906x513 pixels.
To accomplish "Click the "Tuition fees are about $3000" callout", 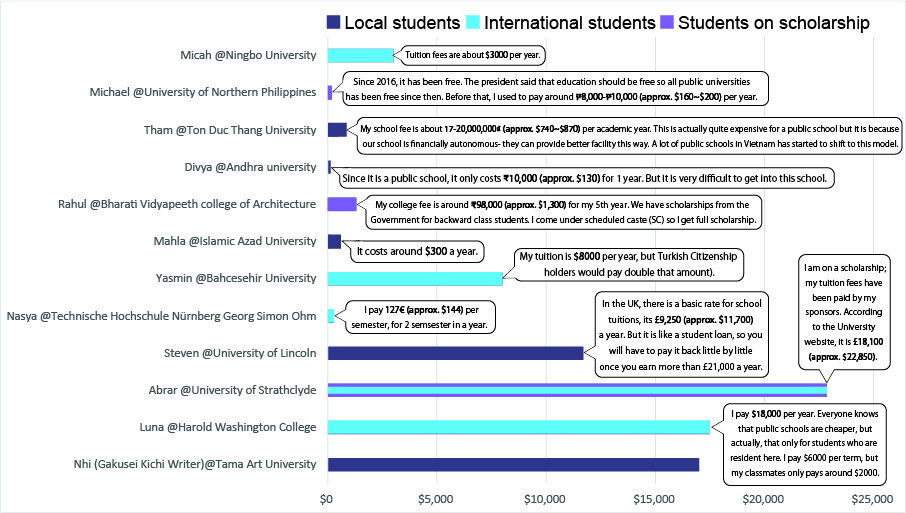I will (x=476, y=56).
